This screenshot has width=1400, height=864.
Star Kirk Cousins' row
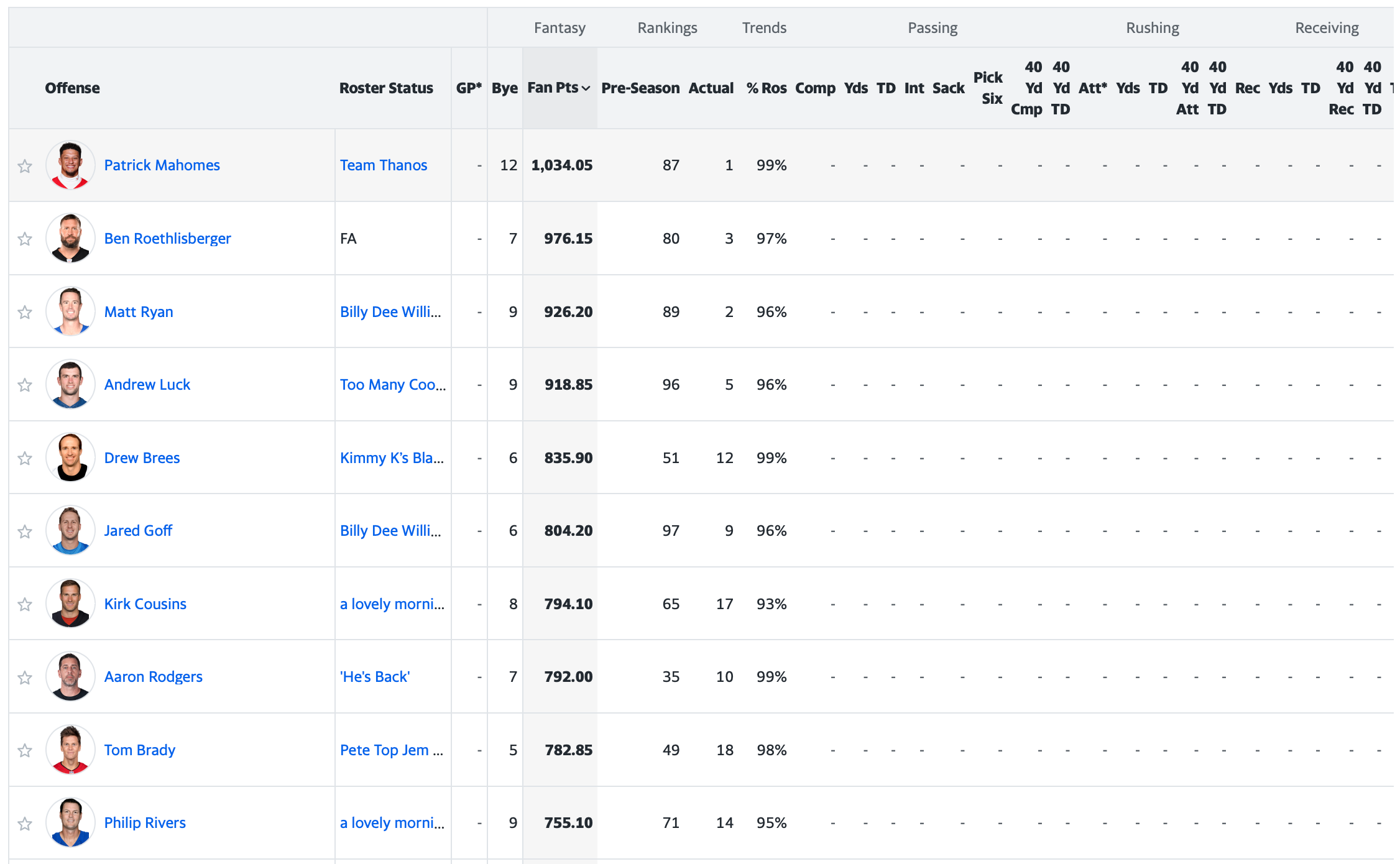point(25,604)
